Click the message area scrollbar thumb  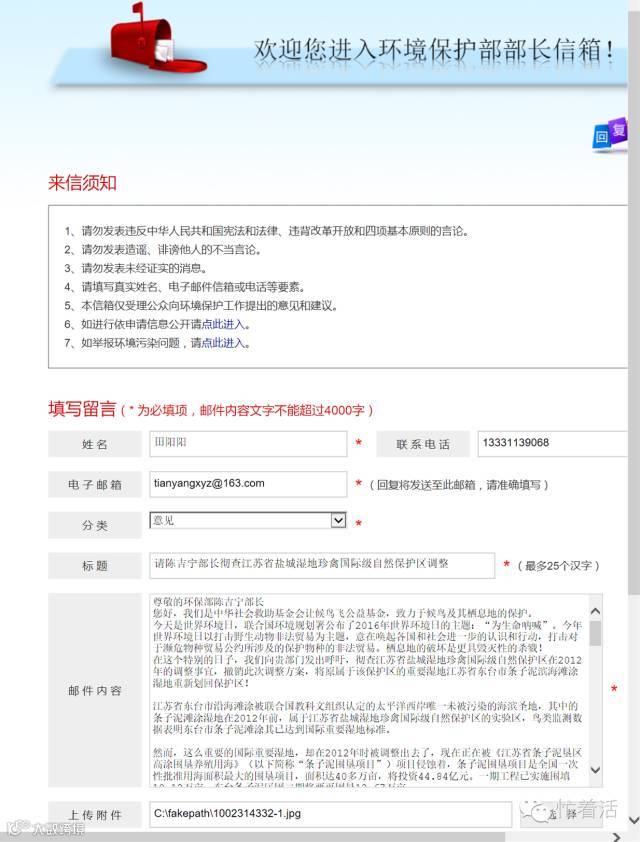pos(595,633)
